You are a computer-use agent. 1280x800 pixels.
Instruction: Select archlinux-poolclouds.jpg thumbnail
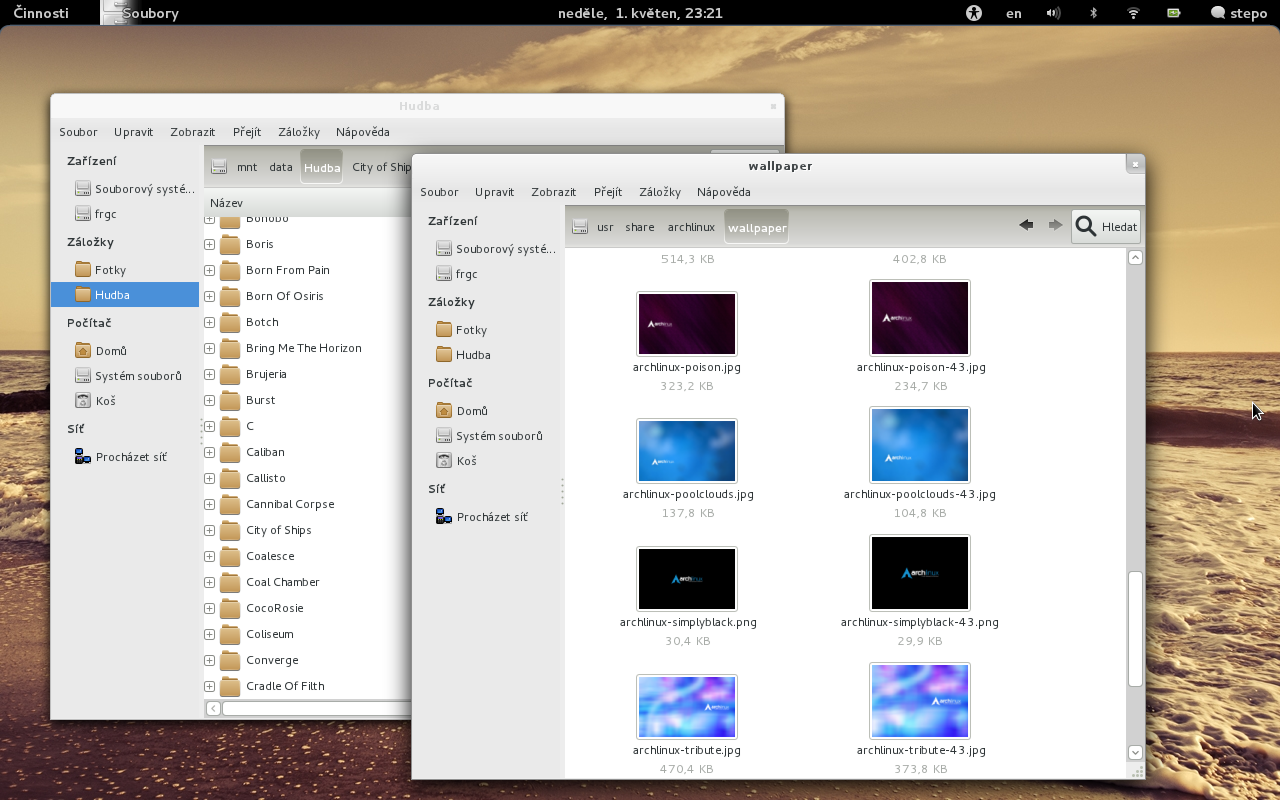tap(687, 451)
